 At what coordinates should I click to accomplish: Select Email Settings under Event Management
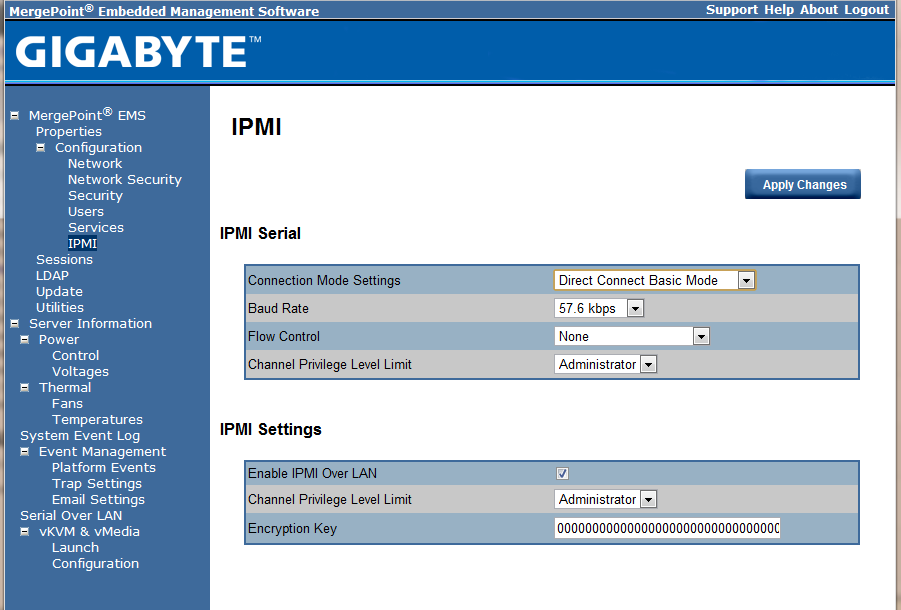click(98, 500)
